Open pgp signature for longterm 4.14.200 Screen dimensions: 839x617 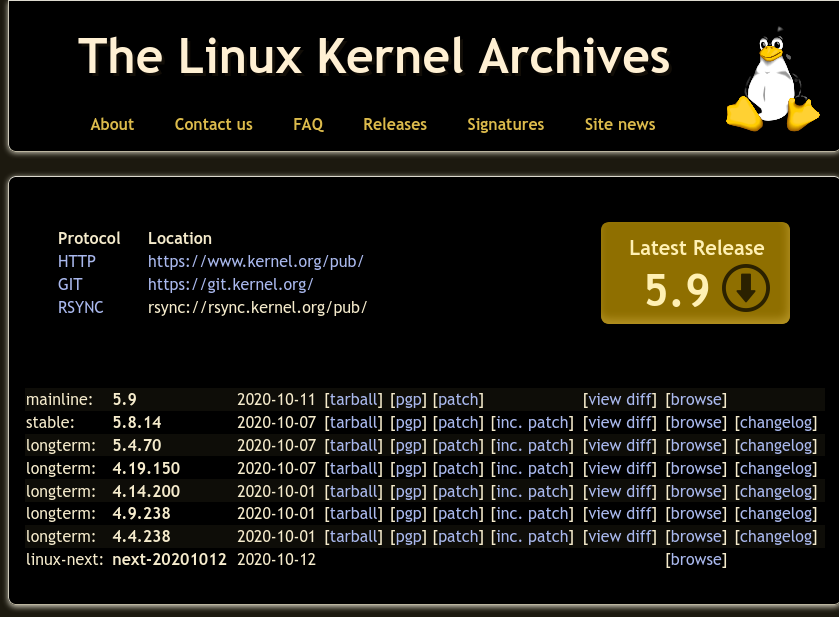pos(408,491)
